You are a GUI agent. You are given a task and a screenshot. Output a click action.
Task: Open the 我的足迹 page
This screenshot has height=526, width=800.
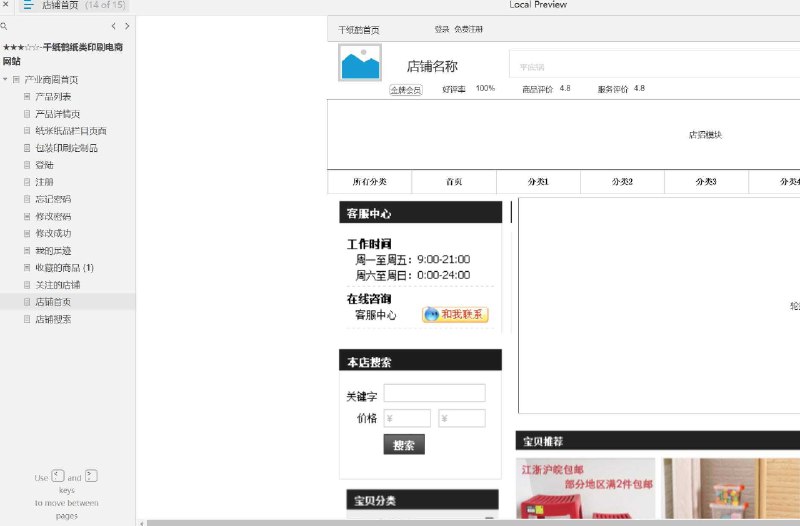pyautogui.click(x=53, y=251)
